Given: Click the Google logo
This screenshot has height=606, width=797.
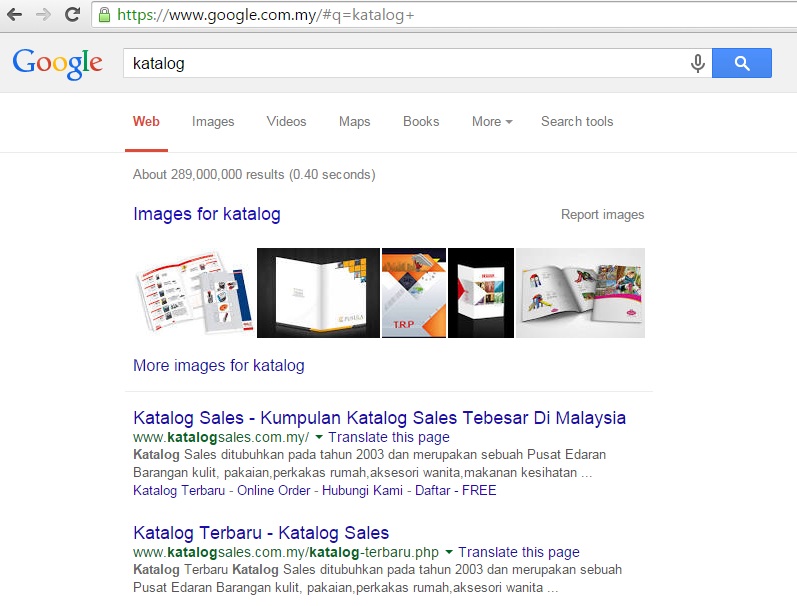Looking at the screenshot, I should tap(57, 64).
